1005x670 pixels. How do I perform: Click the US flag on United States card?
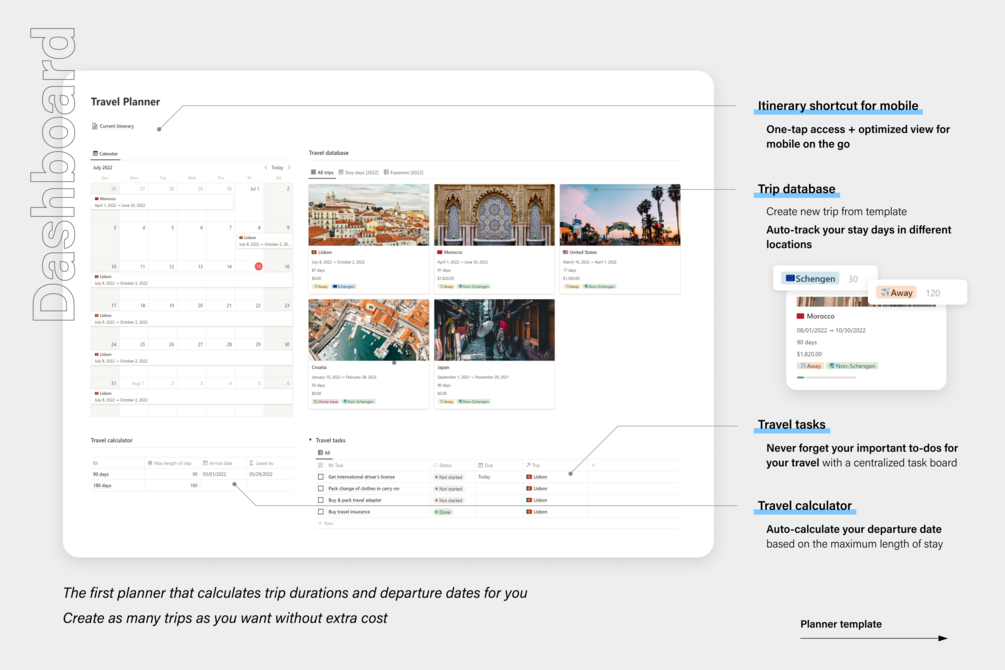point(565,253)
